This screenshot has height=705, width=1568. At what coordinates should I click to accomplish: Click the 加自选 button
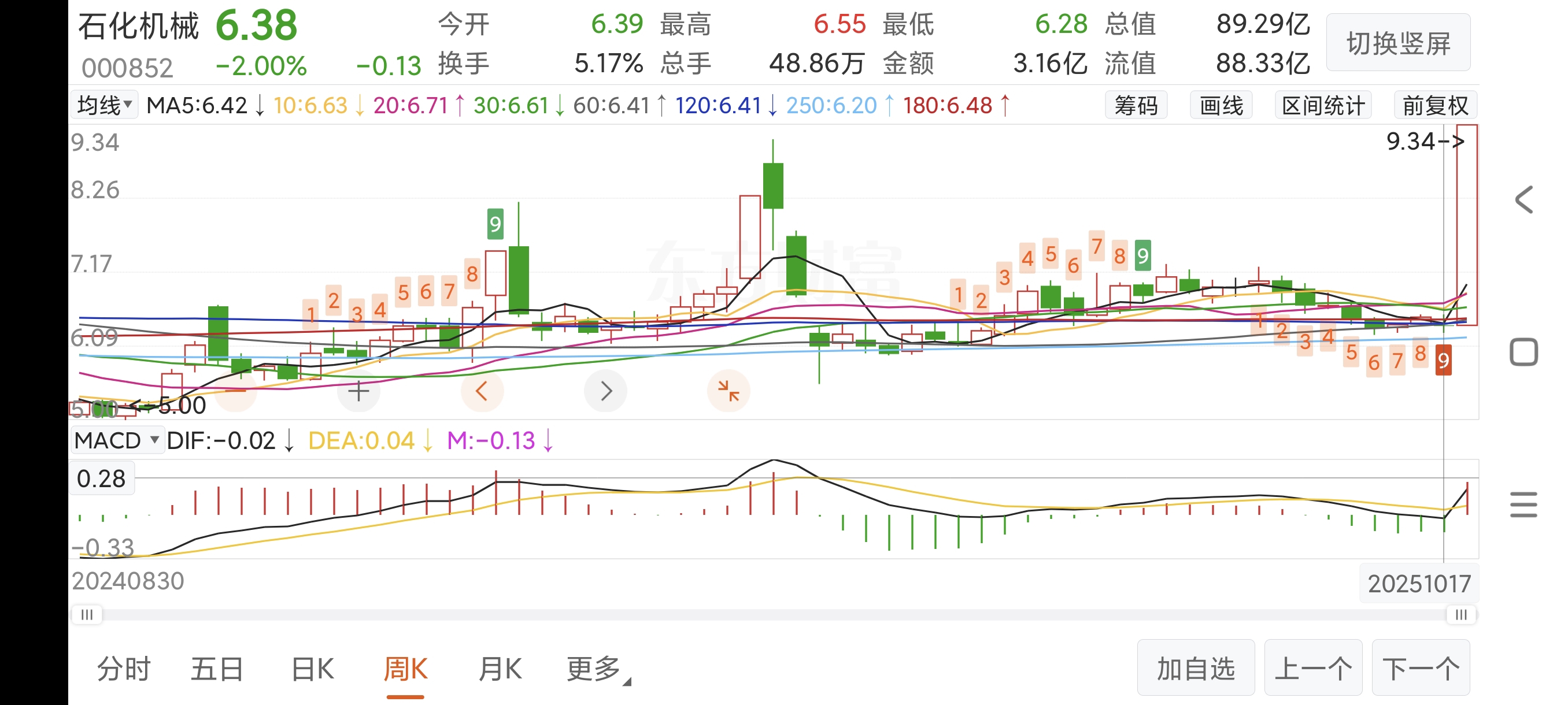[1196, 669]
